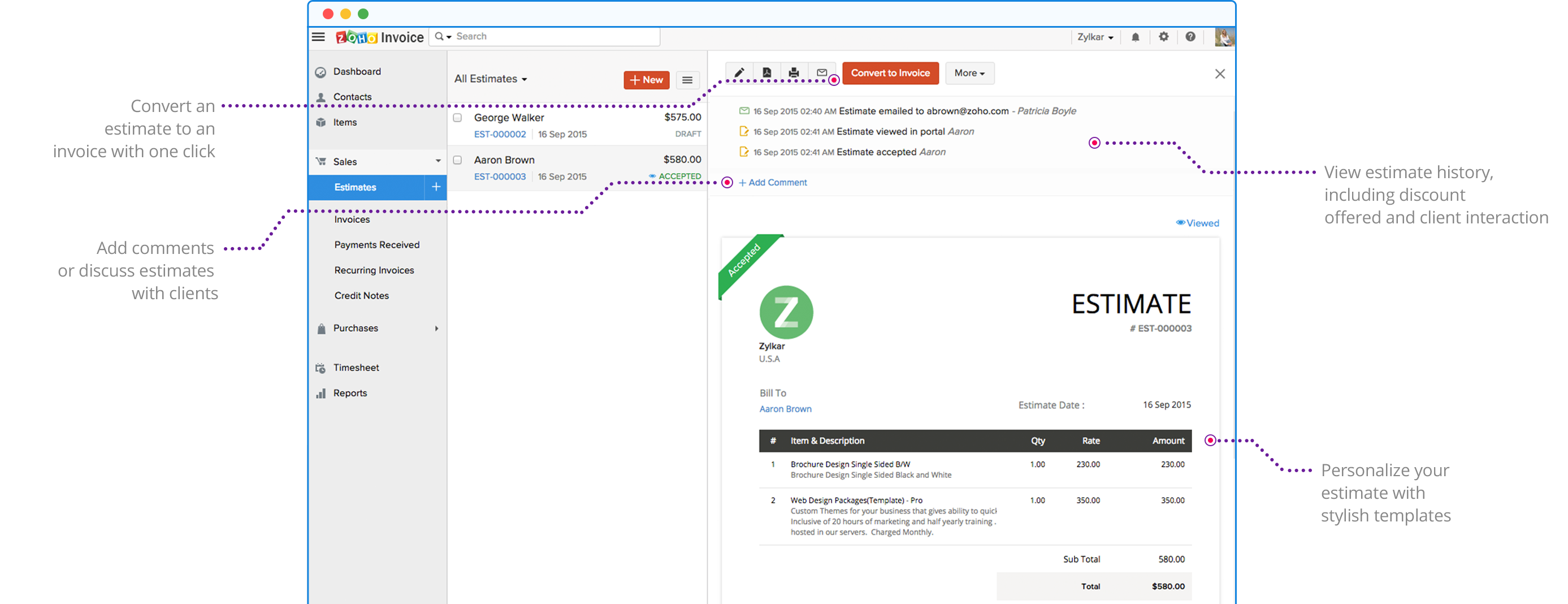This screenshot has height=604, width=1568.
Task: Open the All Estimates filter dropdown
Action: tap(491, 79)
